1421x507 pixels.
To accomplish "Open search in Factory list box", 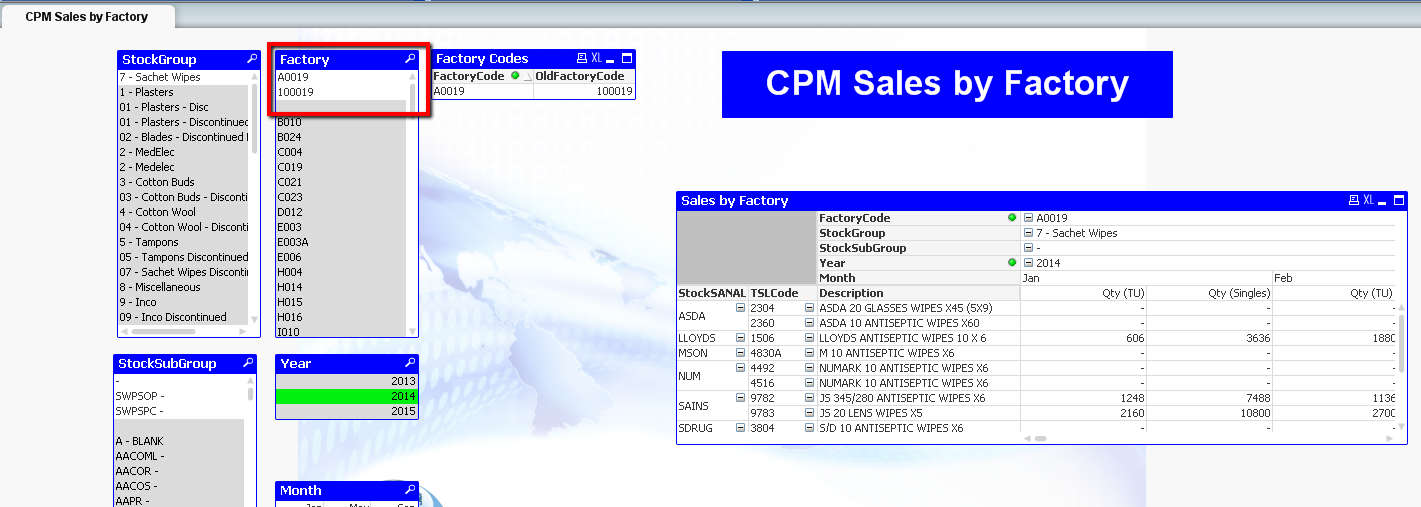I will click(x=410, y=60).
